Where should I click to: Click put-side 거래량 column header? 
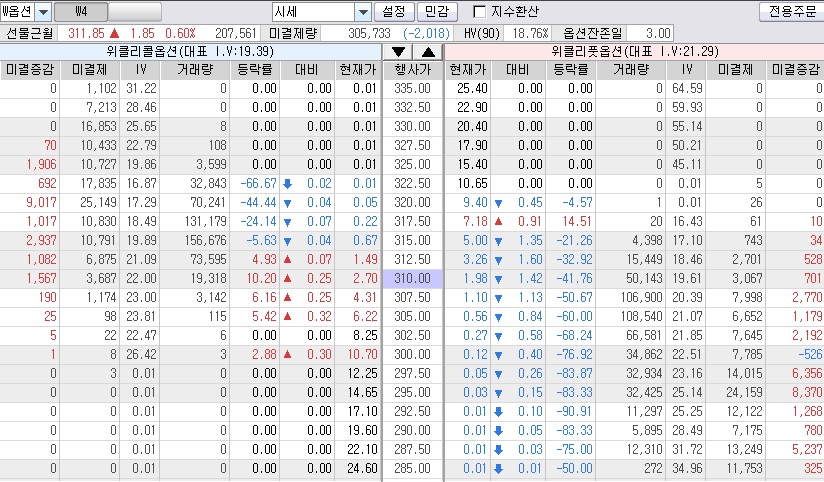click(631, 69)
